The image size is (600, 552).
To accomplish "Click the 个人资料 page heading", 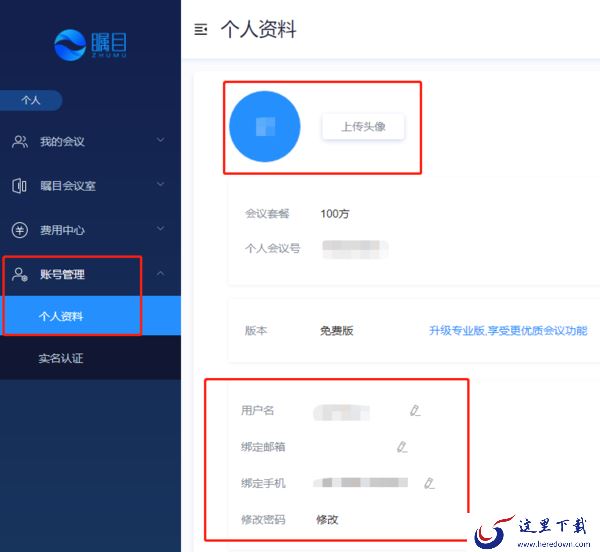I will [x=259, y=29].
